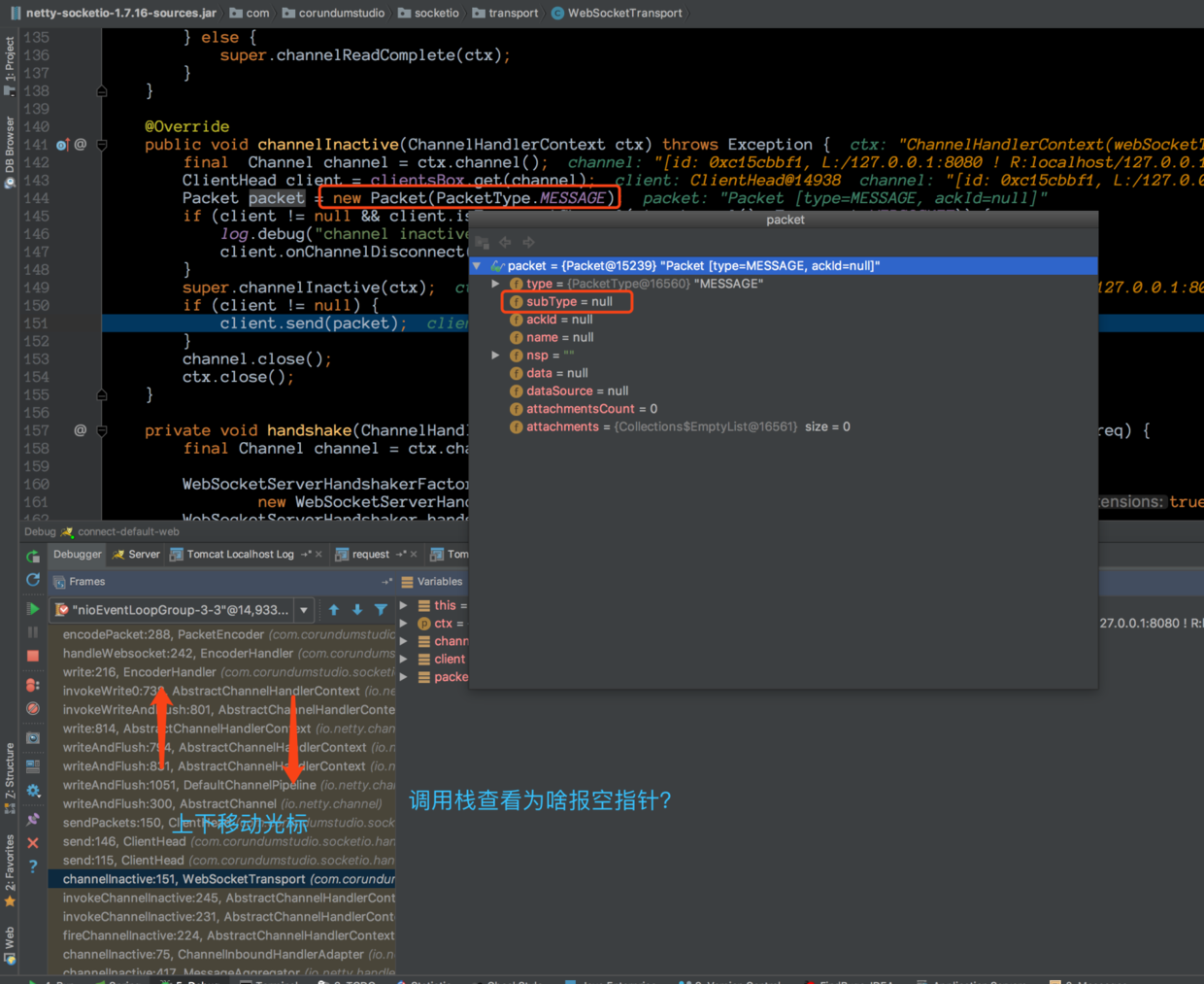Open View Breakpoints double red dots icon

click(33, 685)
